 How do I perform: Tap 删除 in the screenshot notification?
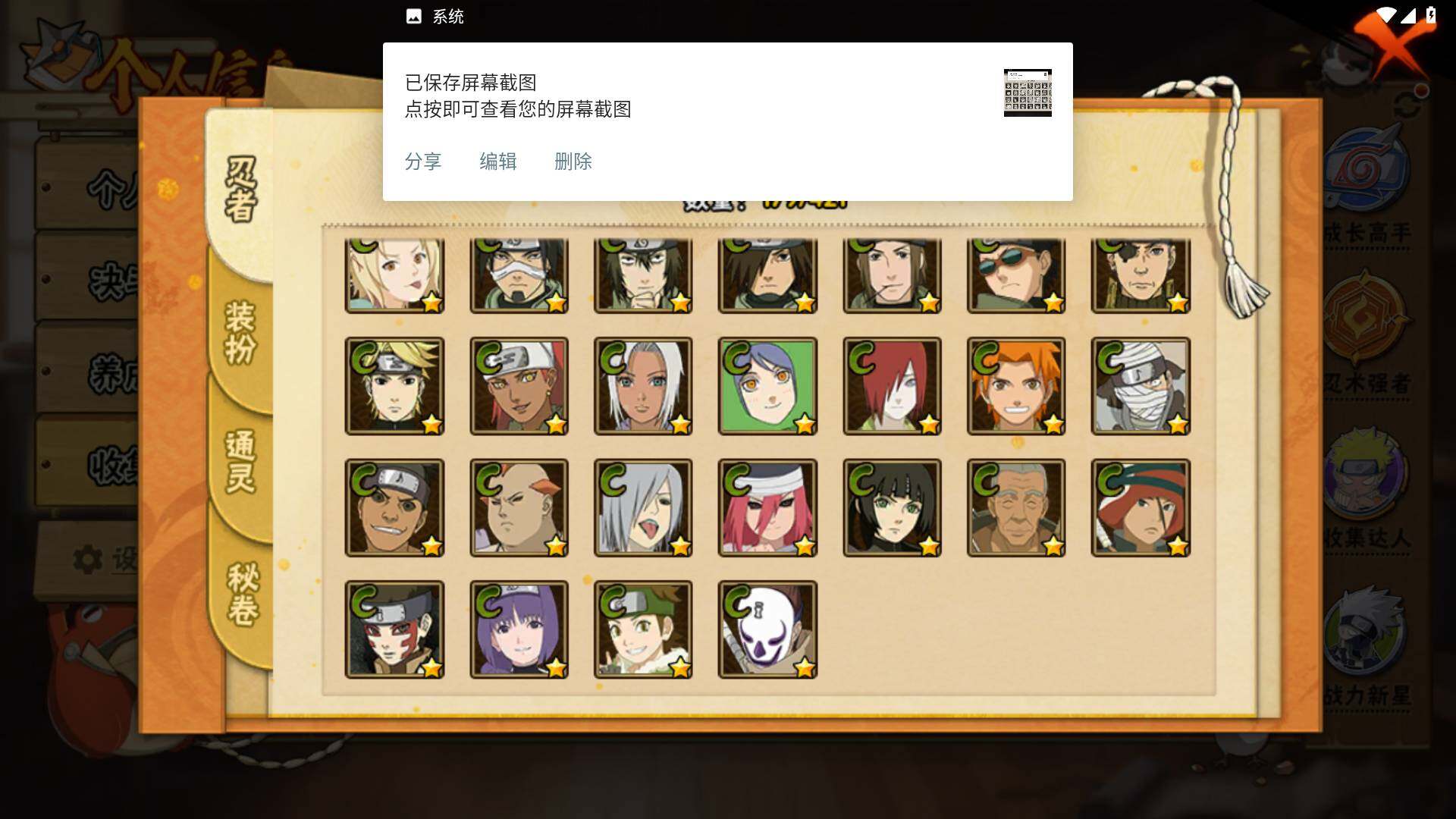click(573, 162)
